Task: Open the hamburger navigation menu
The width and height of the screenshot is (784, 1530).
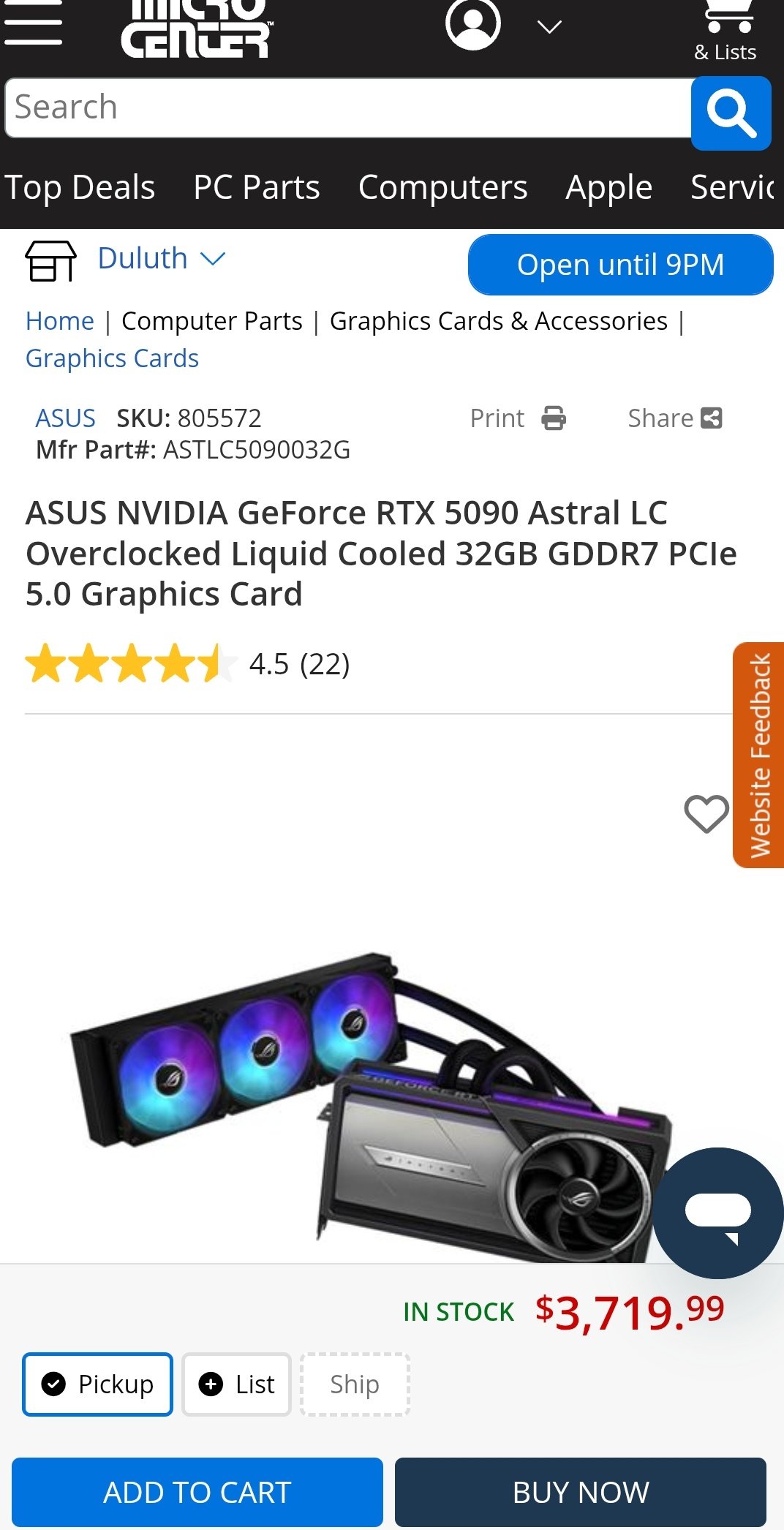Action: click(x=32, y=23)
